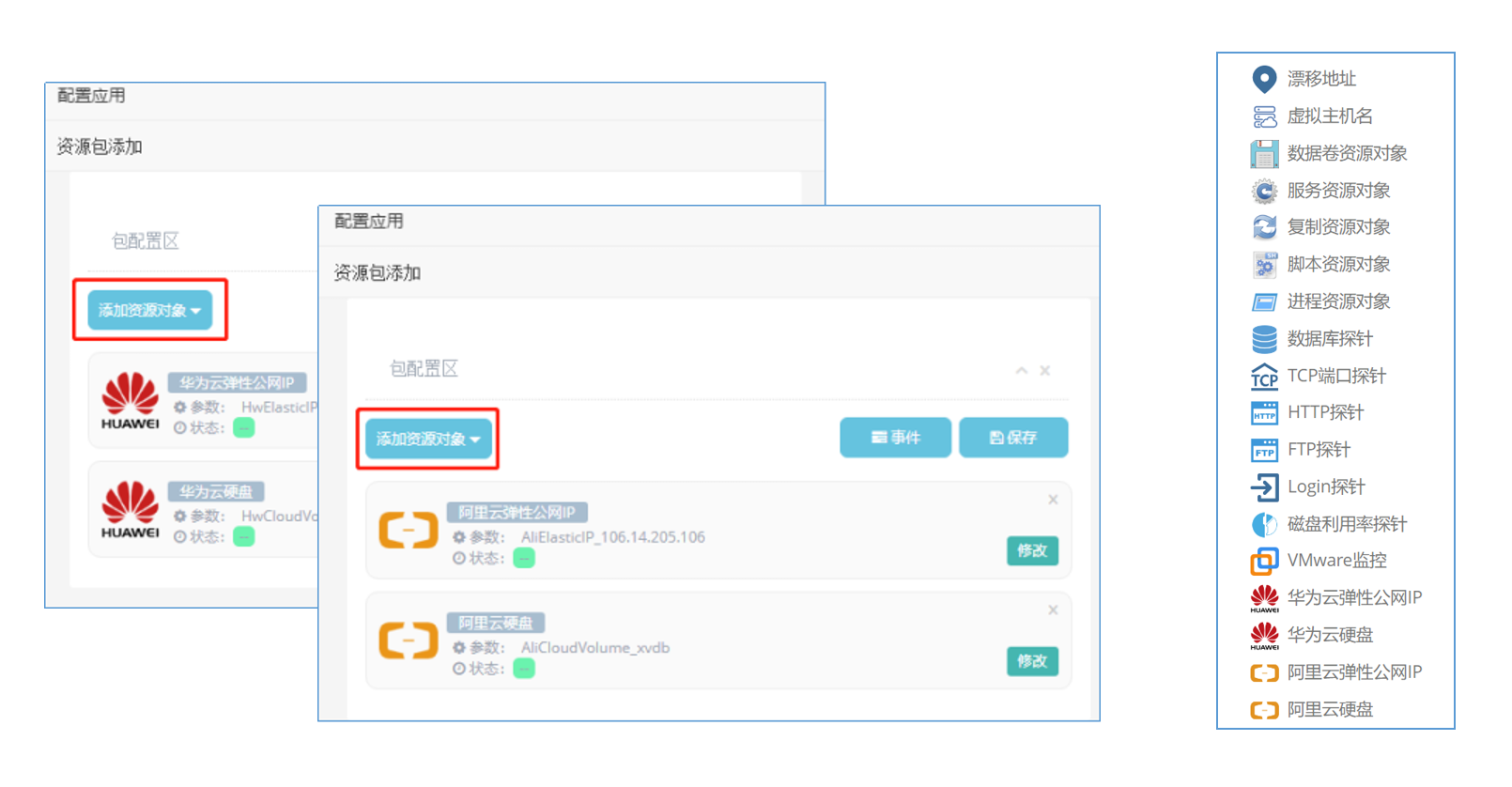This screenshot has height=787, width=1512.
Task: Click the 漂移地址 location pin icon
Action: 1264,79
